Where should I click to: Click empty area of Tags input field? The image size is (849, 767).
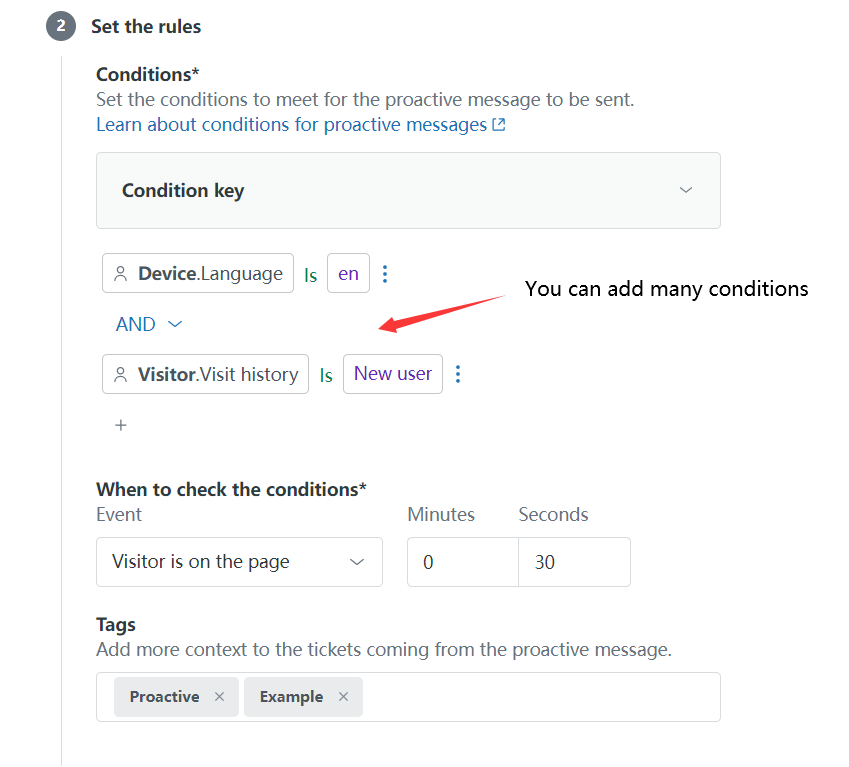(541, 697)
